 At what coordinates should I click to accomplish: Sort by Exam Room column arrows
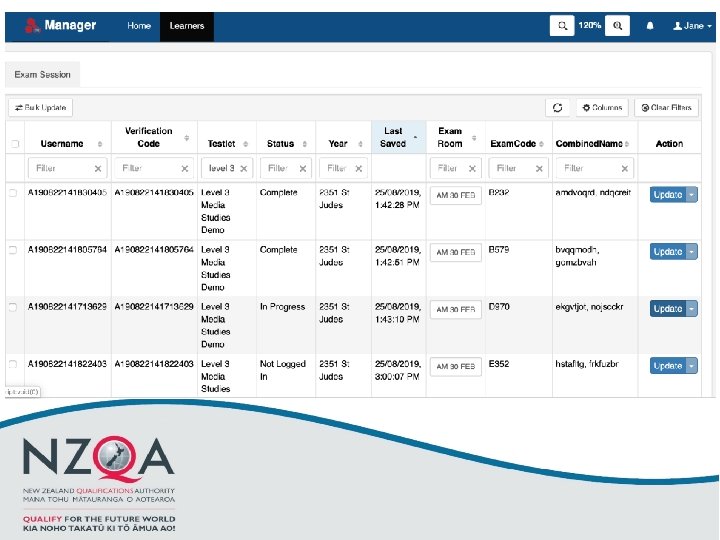pyautogui.click(x=474, y=138)
